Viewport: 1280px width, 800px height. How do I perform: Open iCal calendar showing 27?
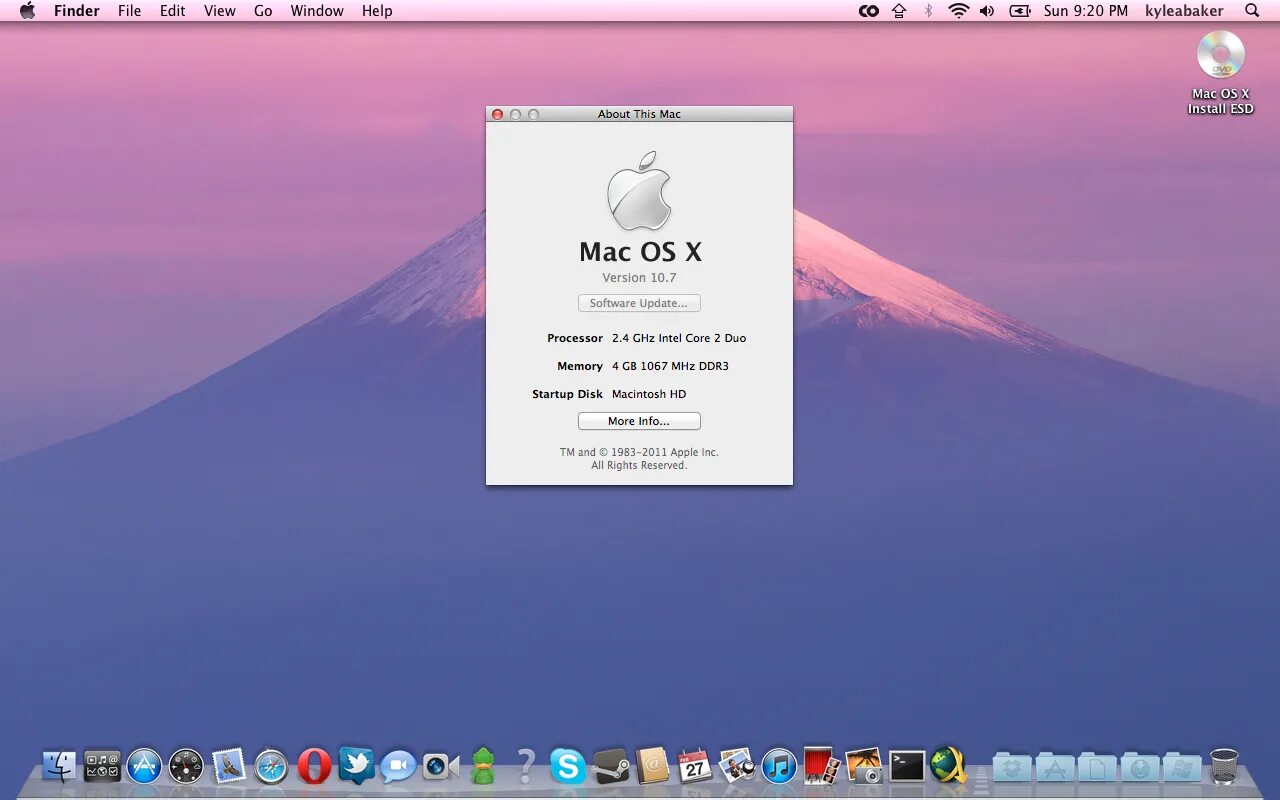695,766
